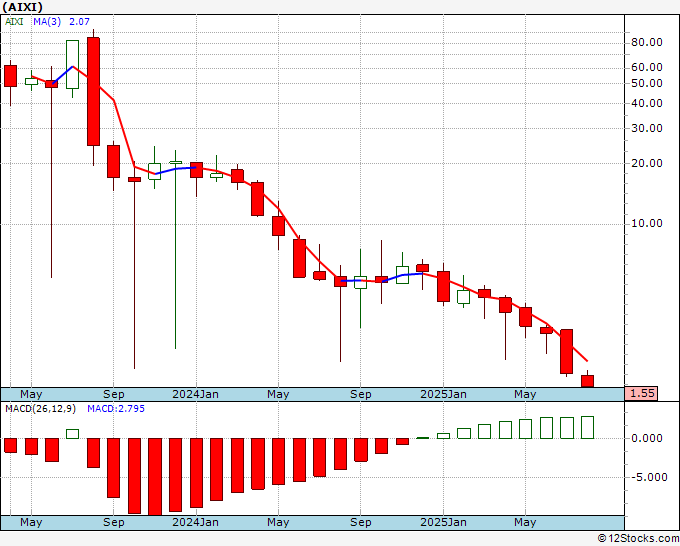Click the 2025Jan label on price axis
The width and height of the screenshot is (680, 546).
(443, 394)
